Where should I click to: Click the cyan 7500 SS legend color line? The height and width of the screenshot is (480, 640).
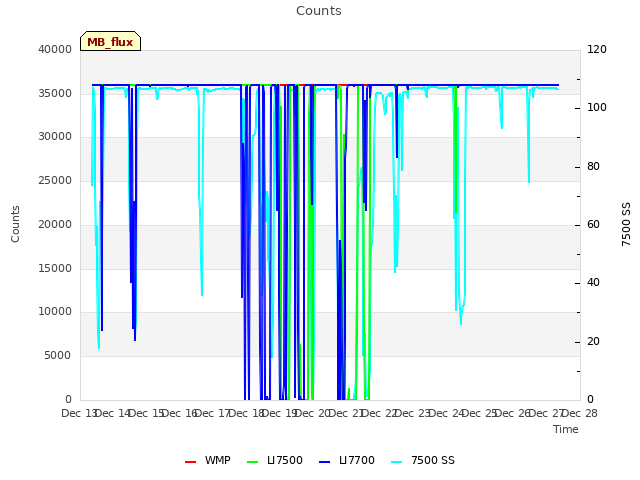[396, 462]
